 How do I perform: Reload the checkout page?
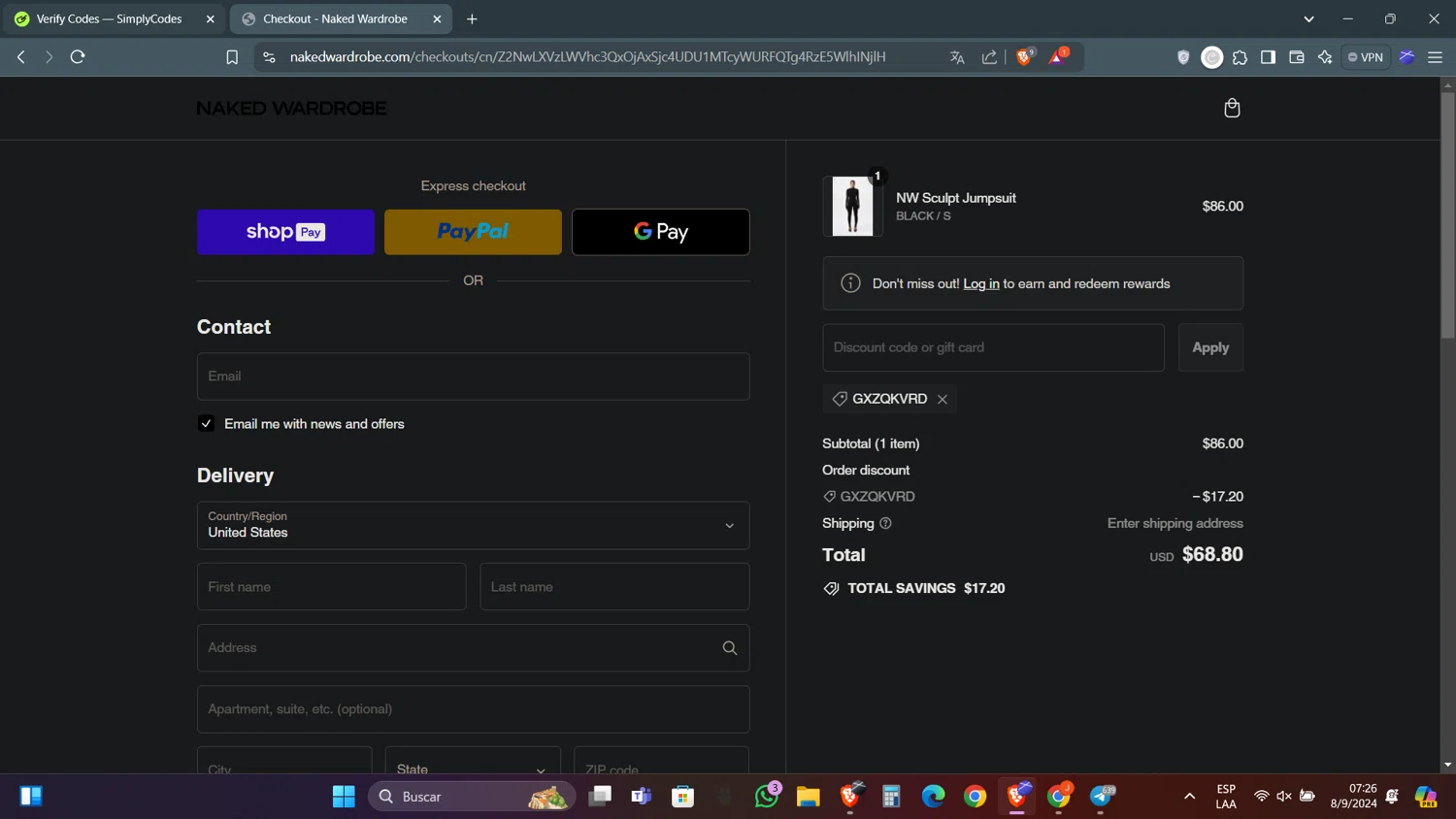[78, 57]
